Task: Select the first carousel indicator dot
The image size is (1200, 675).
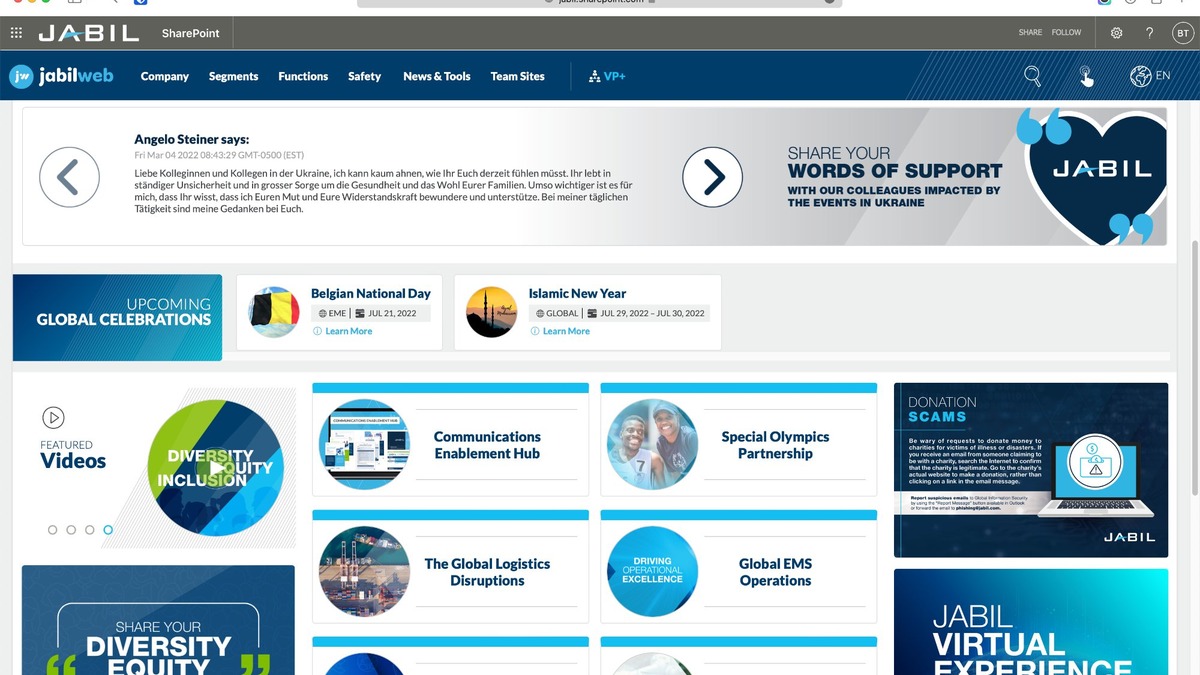Action: point(52,530)
